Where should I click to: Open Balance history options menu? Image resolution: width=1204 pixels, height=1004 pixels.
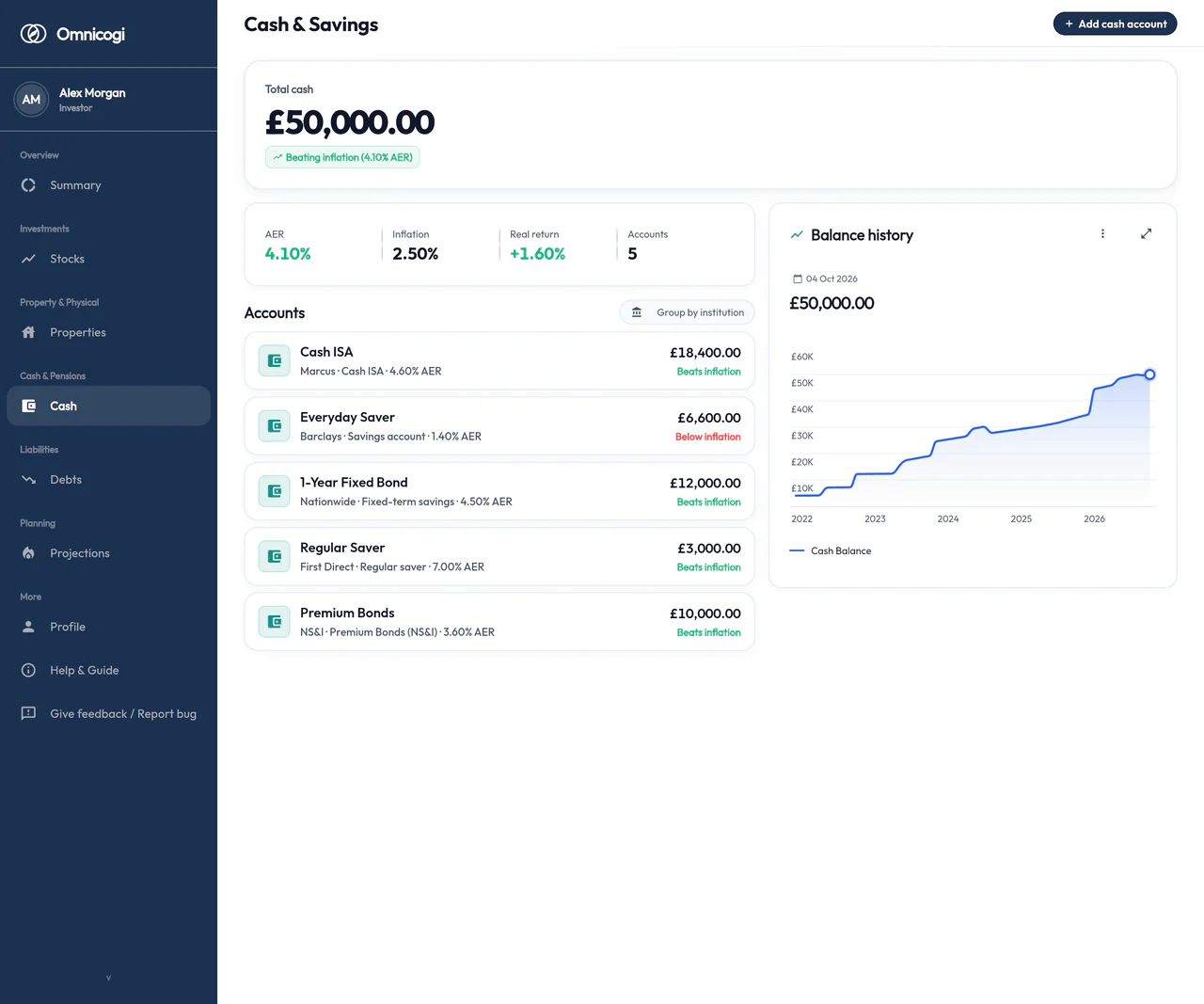tap(1102, 233)
